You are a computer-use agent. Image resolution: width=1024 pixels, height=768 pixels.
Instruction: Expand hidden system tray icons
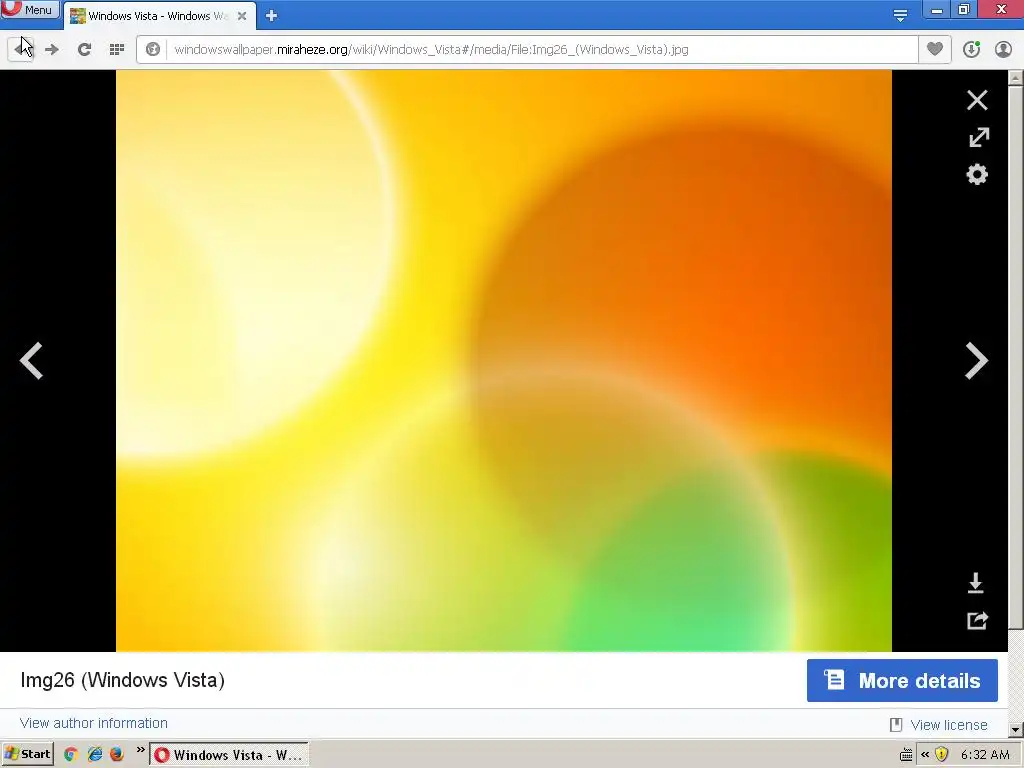tap(924, 754)
